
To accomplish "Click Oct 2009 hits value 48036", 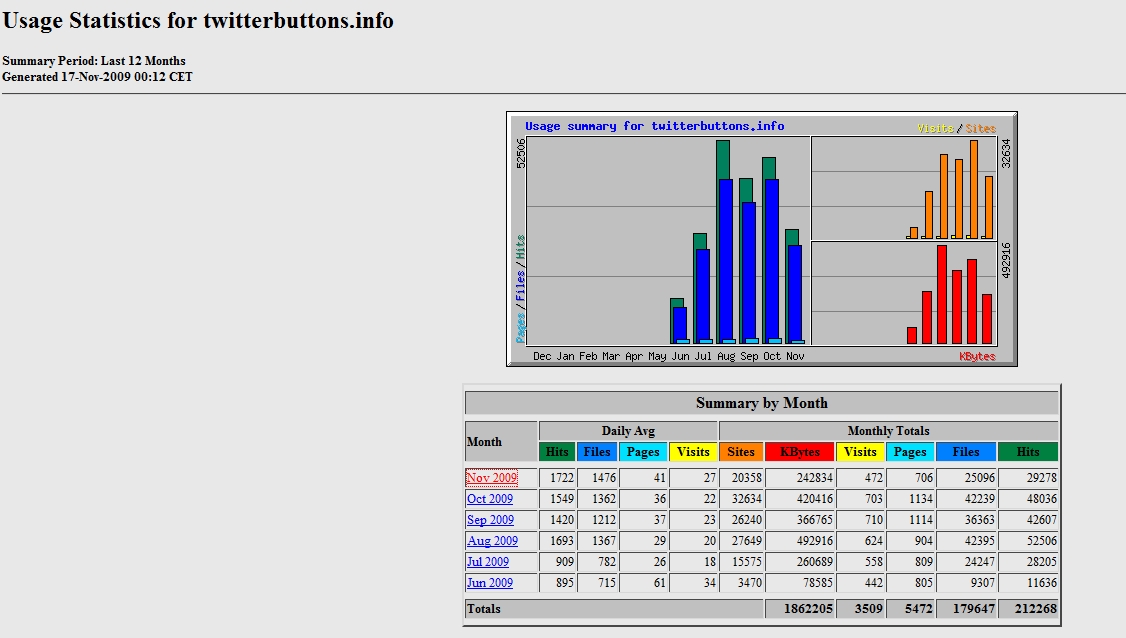I will (x=1041, y=499).
